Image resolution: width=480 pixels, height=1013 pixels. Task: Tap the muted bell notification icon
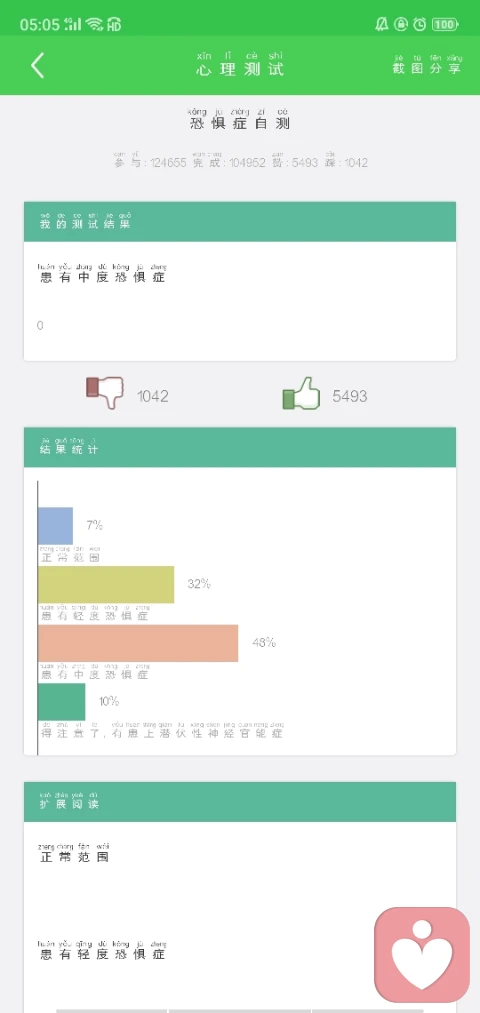[x=382, y=25]
